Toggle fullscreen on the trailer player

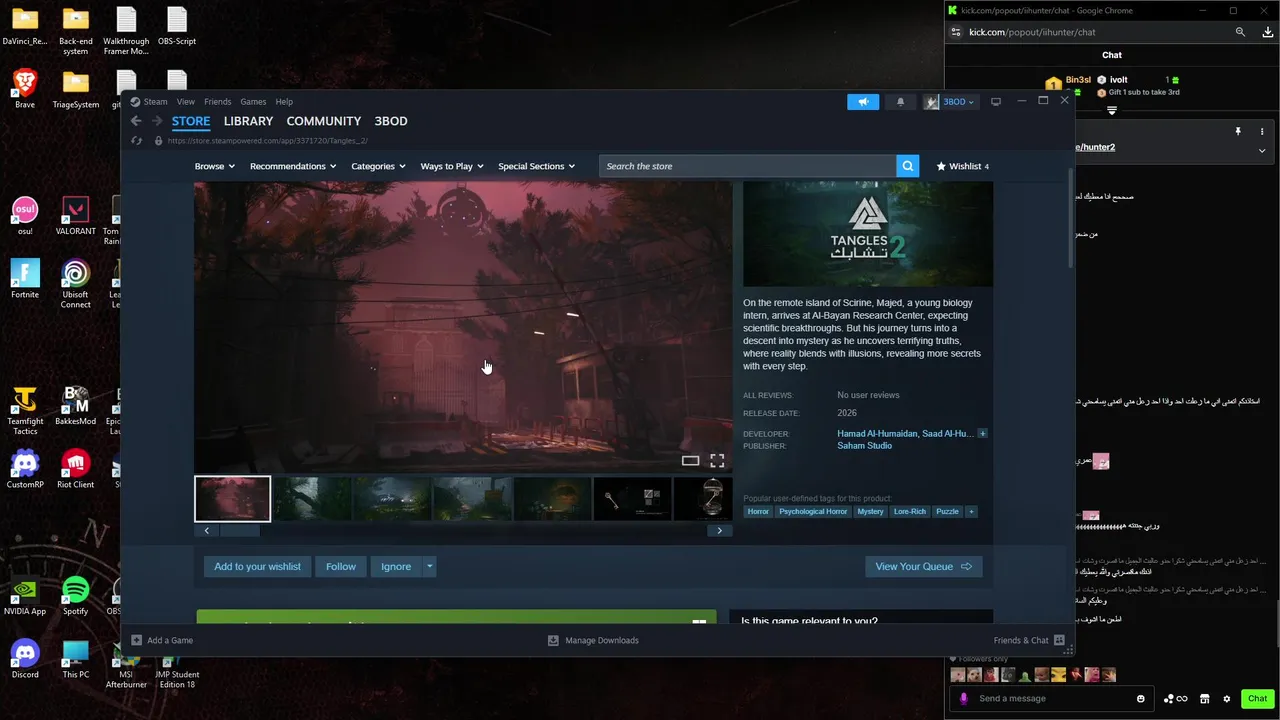click(x=717, y=461)
